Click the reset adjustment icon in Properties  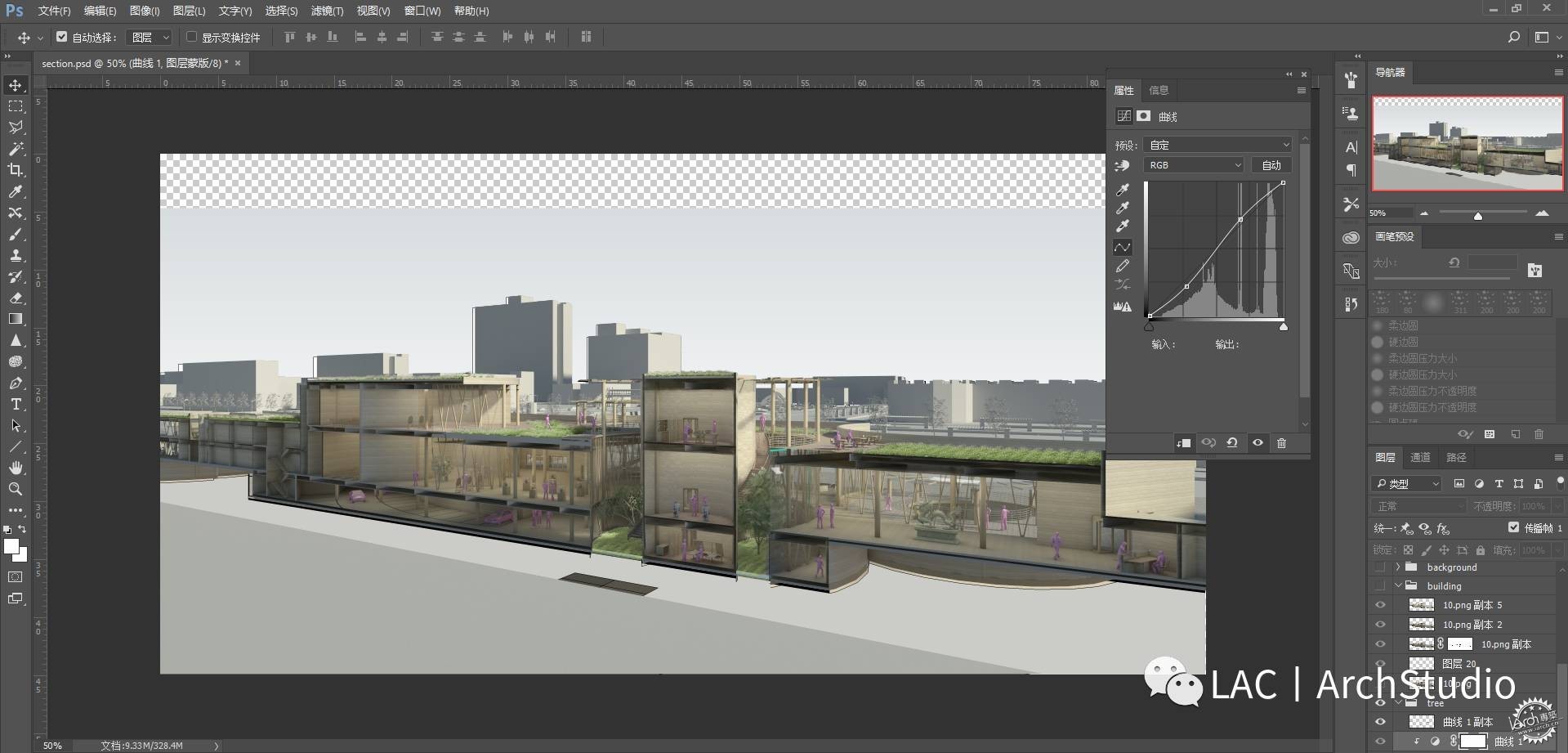pyautogui.click(x=1232, y=443)
